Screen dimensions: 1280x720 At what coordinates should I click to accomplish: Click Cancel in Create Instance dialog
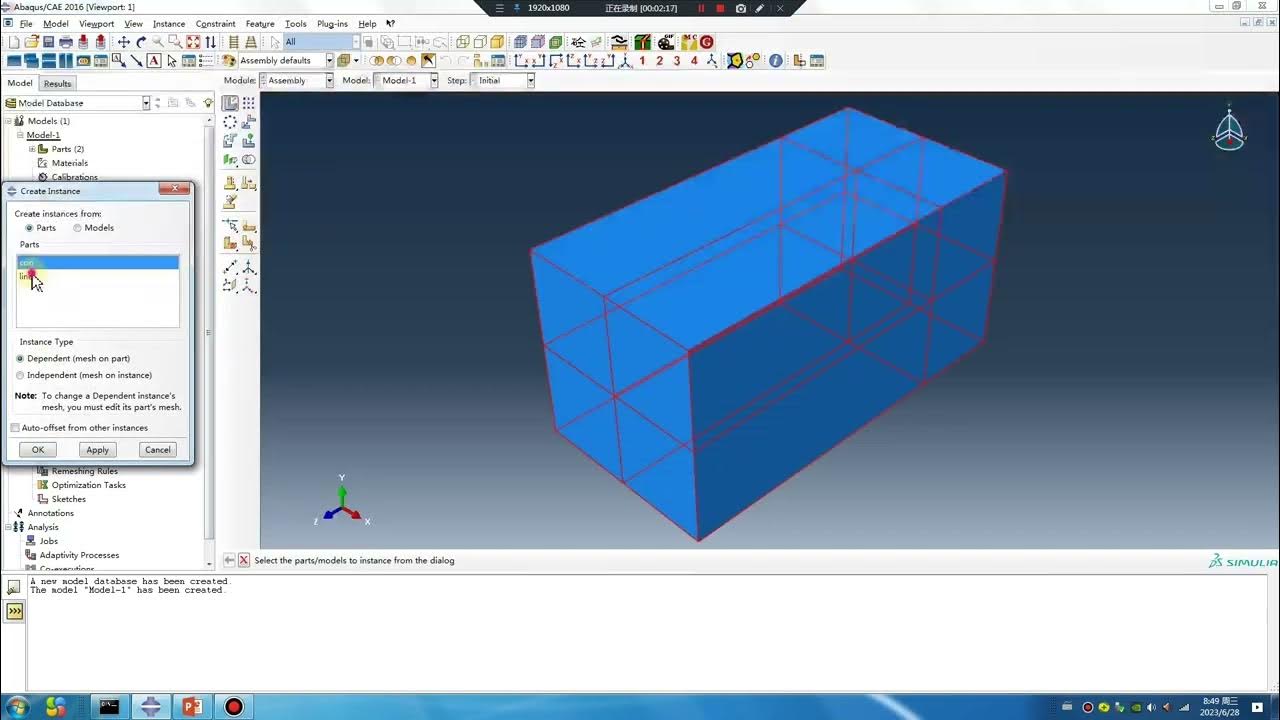[x=158, y=450]
